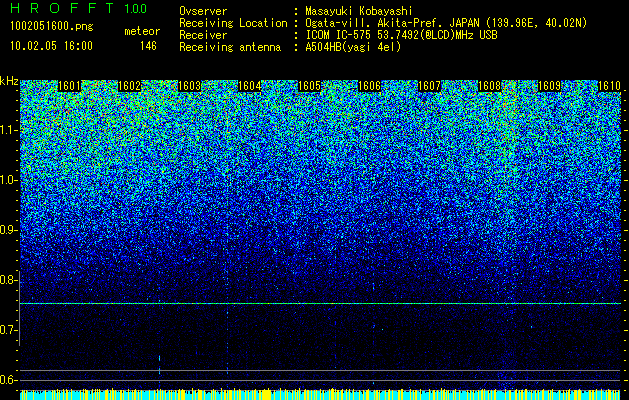This screenshot has height=400, width=629.
Task: Click the kHz axis unit label
Action: click(9, 81)
